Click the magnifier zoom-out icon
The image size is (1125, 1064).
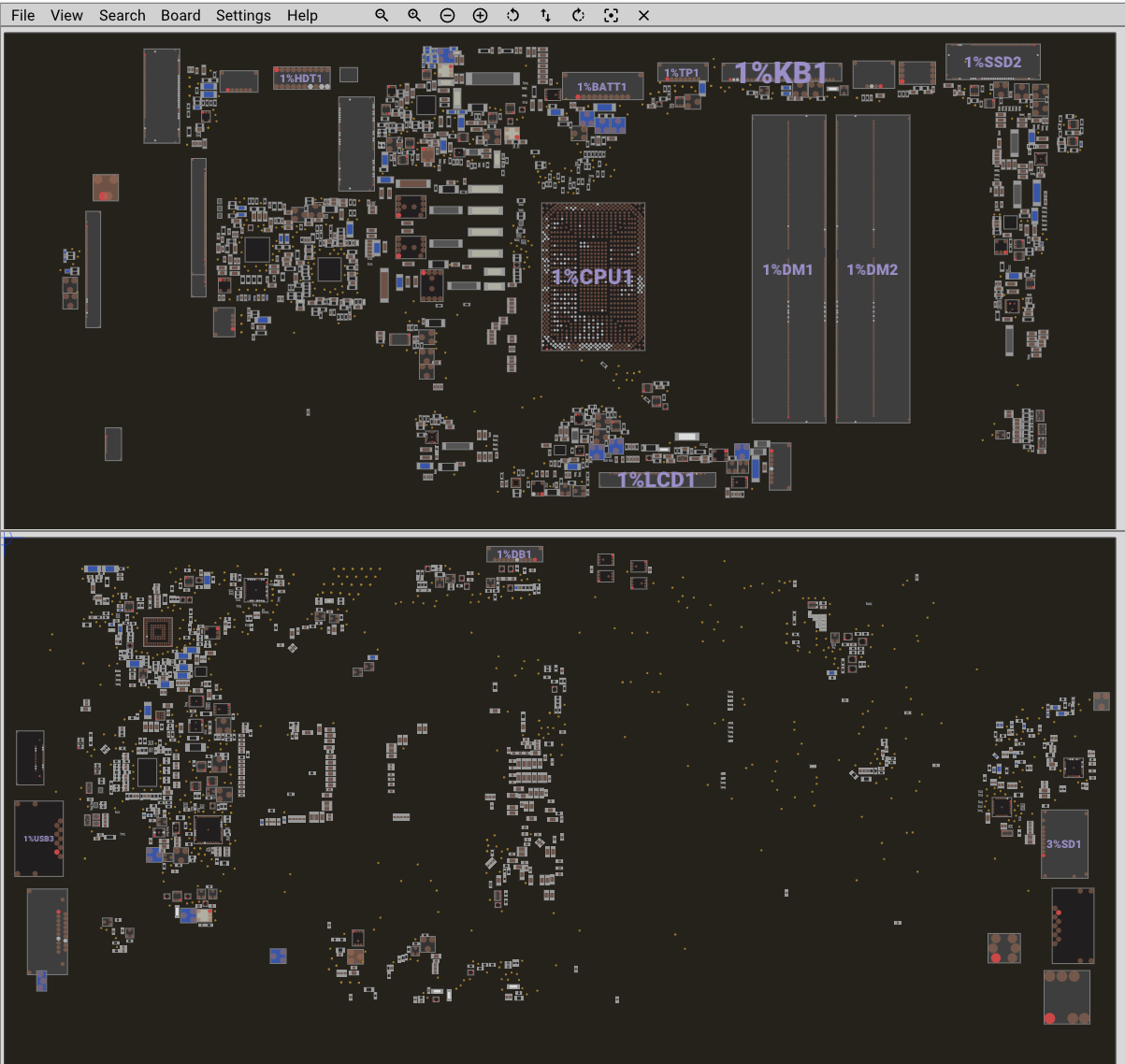(382, 16)
